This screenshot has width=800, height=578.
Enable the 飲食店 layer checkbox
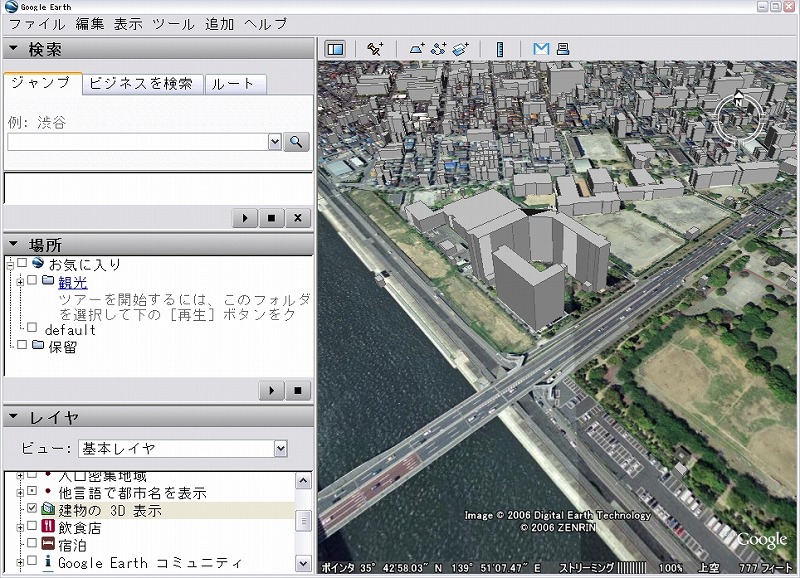[x=32, y=525]
